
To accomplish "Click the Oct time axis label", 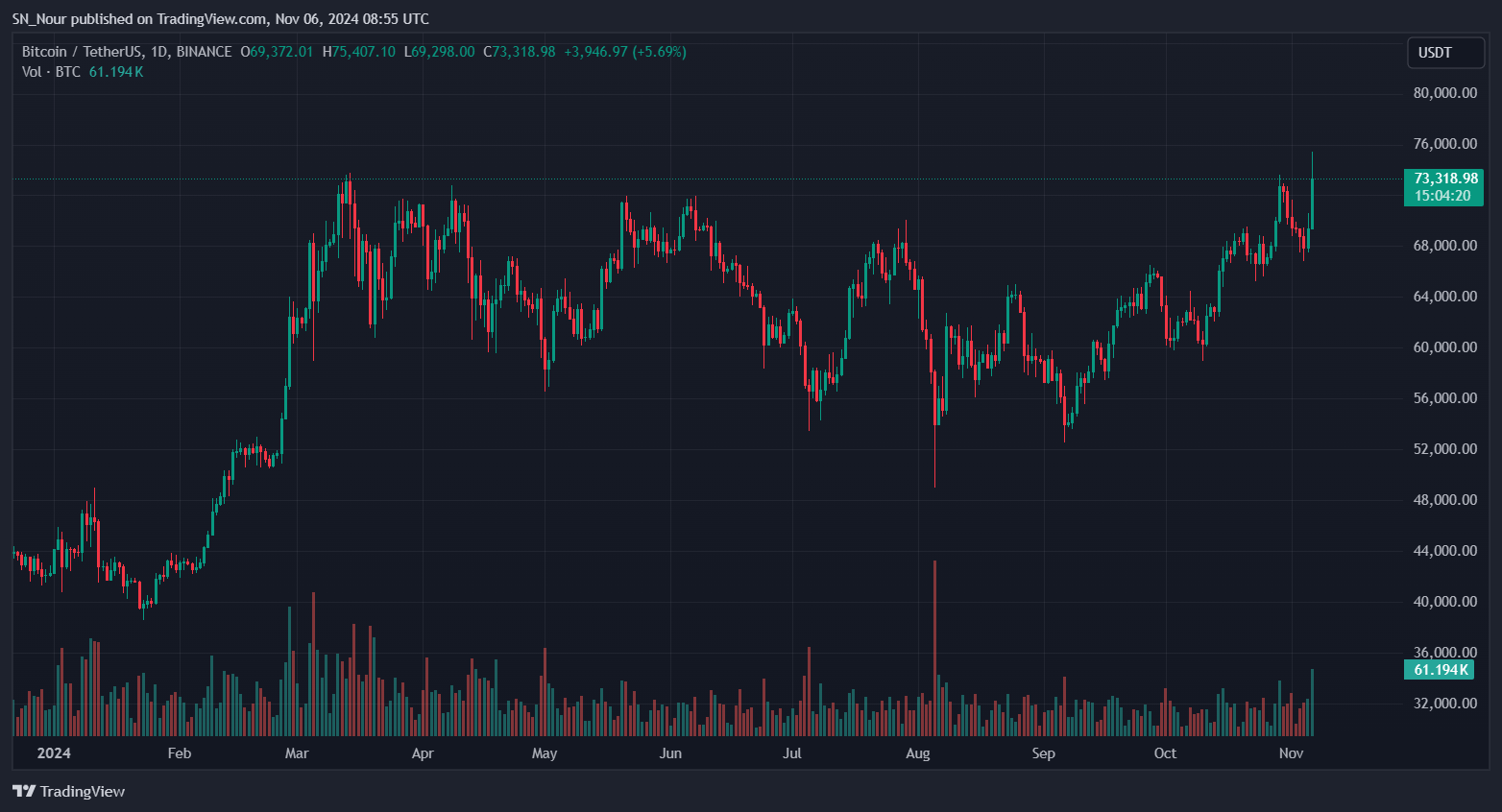I will (1165, 753).
